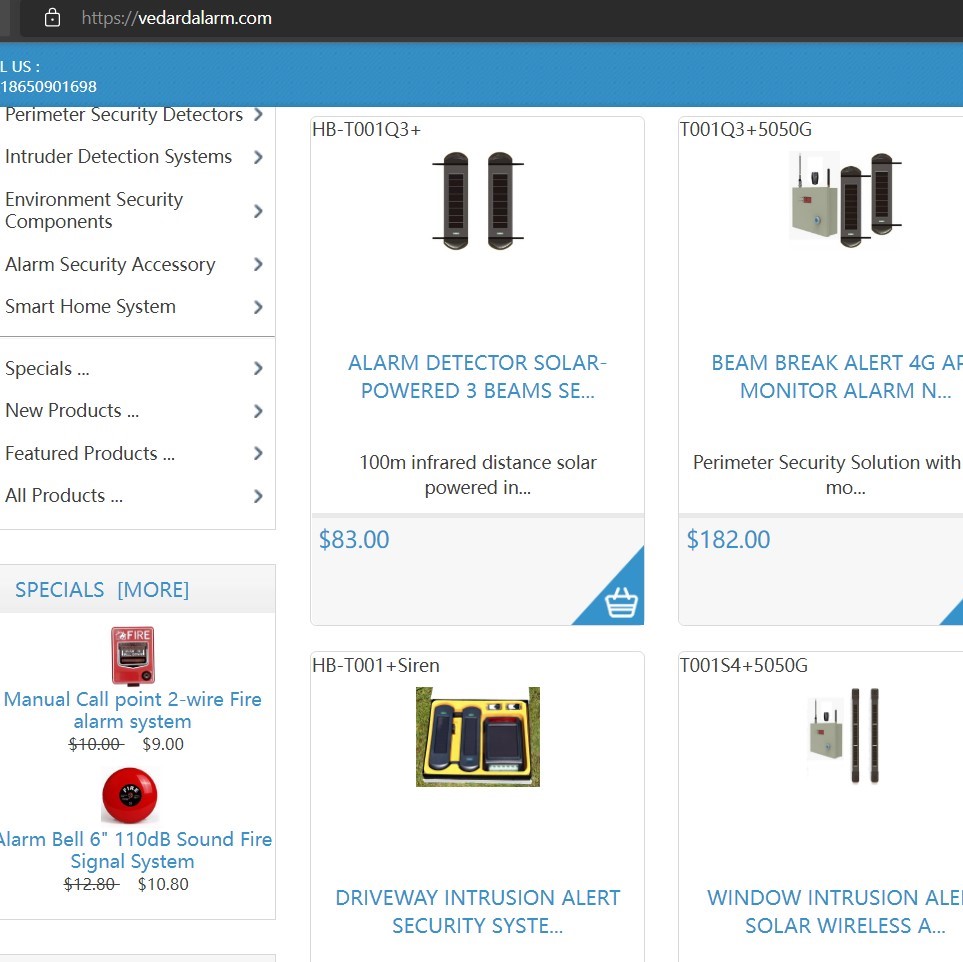This screenshot has width=963, height=962.
Task: Expand the Featured Products category
Action: (258, 453)
